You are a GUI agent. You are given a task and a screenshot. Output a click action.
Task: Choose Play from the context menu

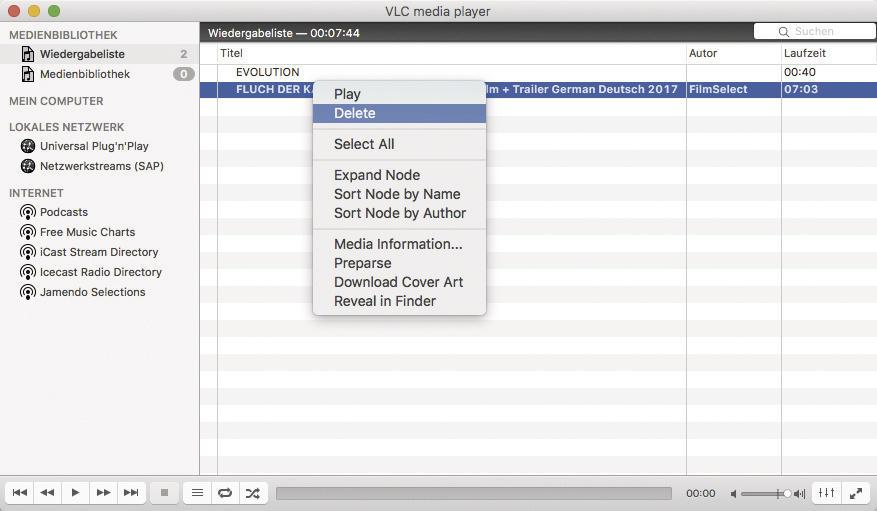[399, 94]
